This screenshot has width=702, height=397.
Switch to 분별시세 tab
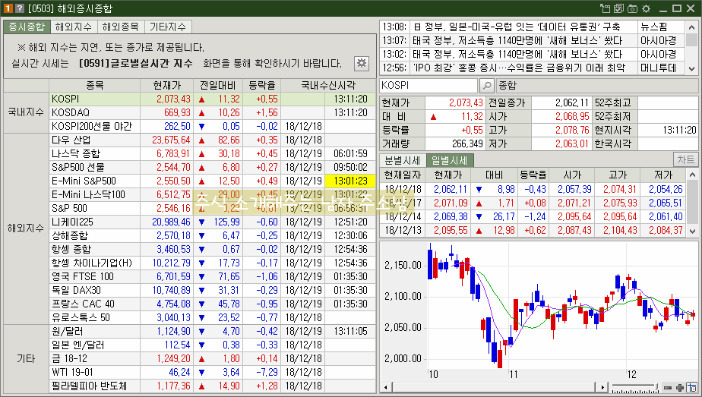tap(402, 160)
